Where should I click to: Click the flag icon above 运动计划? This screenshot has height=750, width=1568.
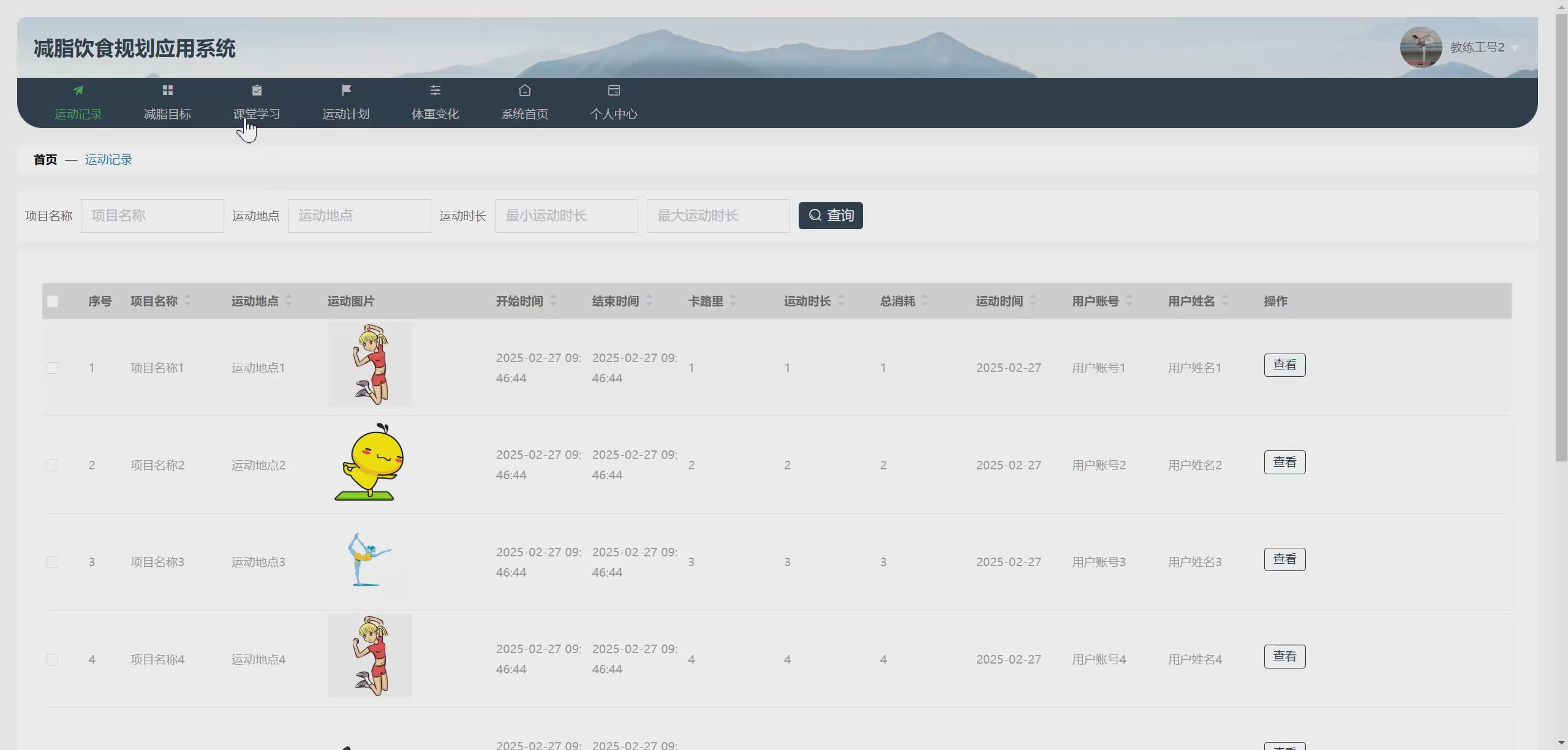coord(346,91)
